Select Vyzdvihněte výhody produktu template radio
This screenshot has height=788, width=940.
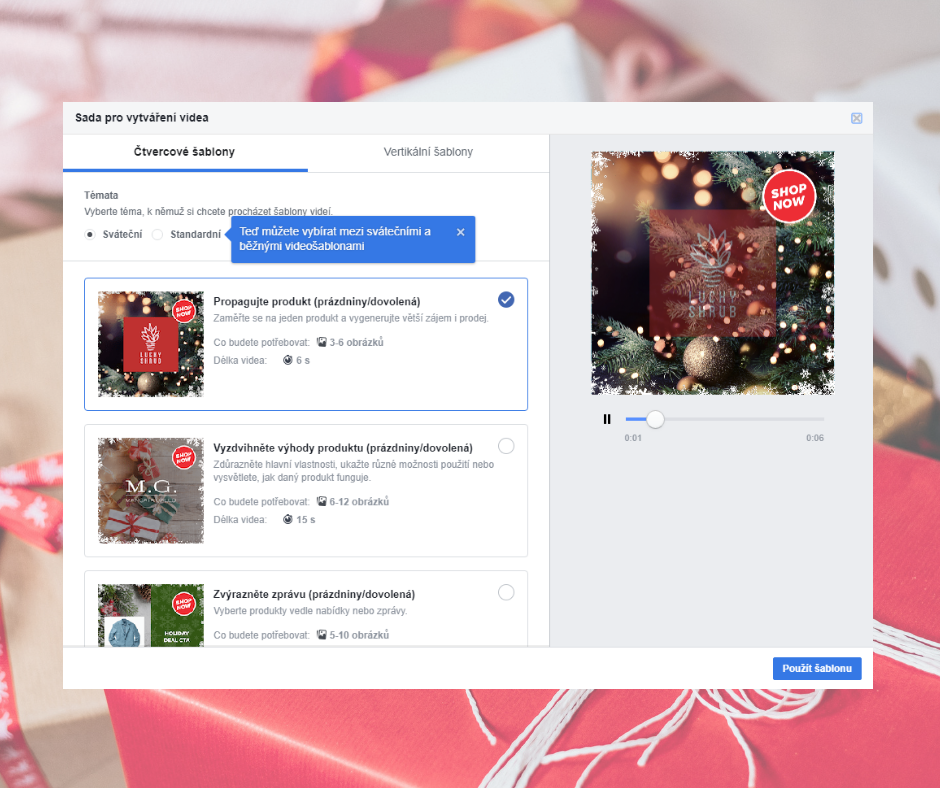[506, 446]
